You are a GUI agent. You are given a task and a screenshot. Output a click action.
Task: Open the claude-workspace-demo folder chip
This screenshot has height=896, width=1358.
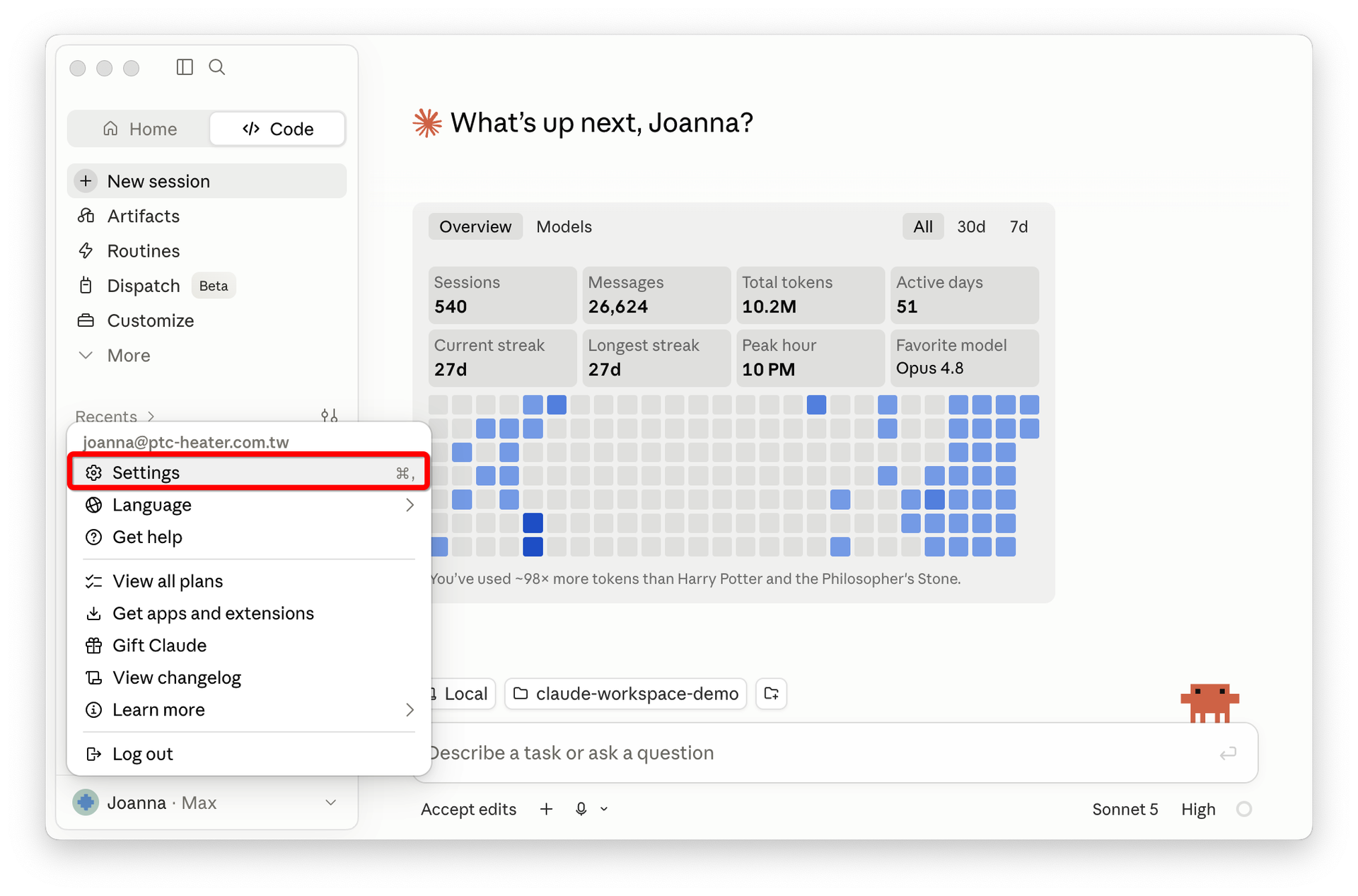[x=626, y=694]
